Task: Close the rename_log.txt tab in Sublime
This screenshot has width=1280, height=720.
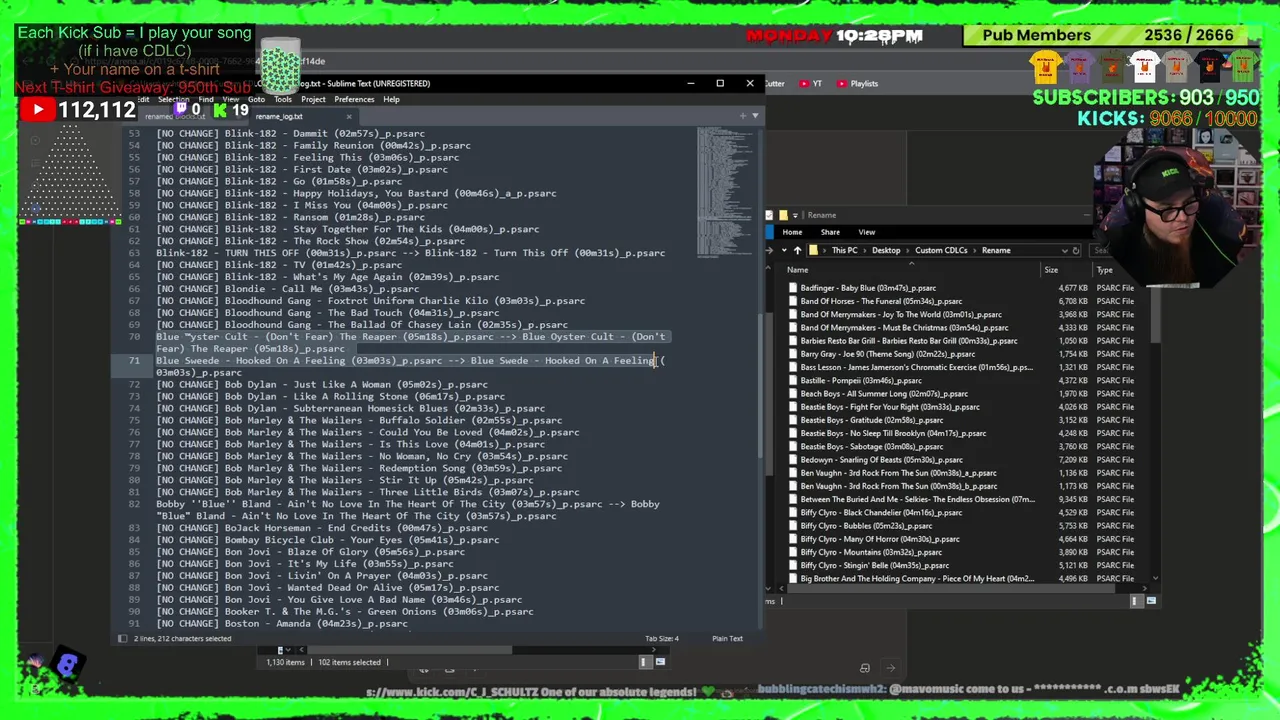Action: click(349, 116)
